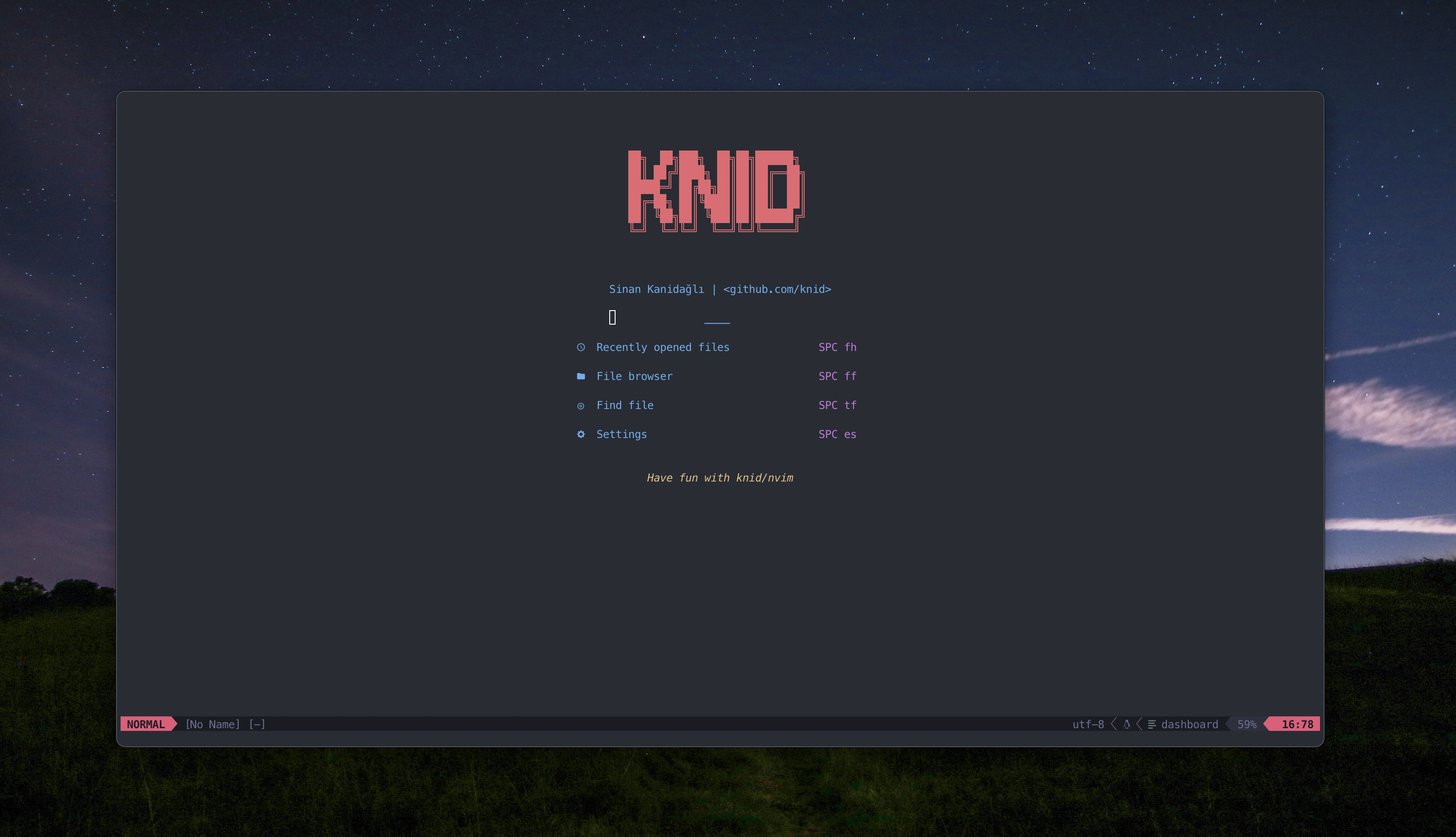1456x837 pixels.
Task: Select the File browser menu entry
Action: (x=634, y=376)
